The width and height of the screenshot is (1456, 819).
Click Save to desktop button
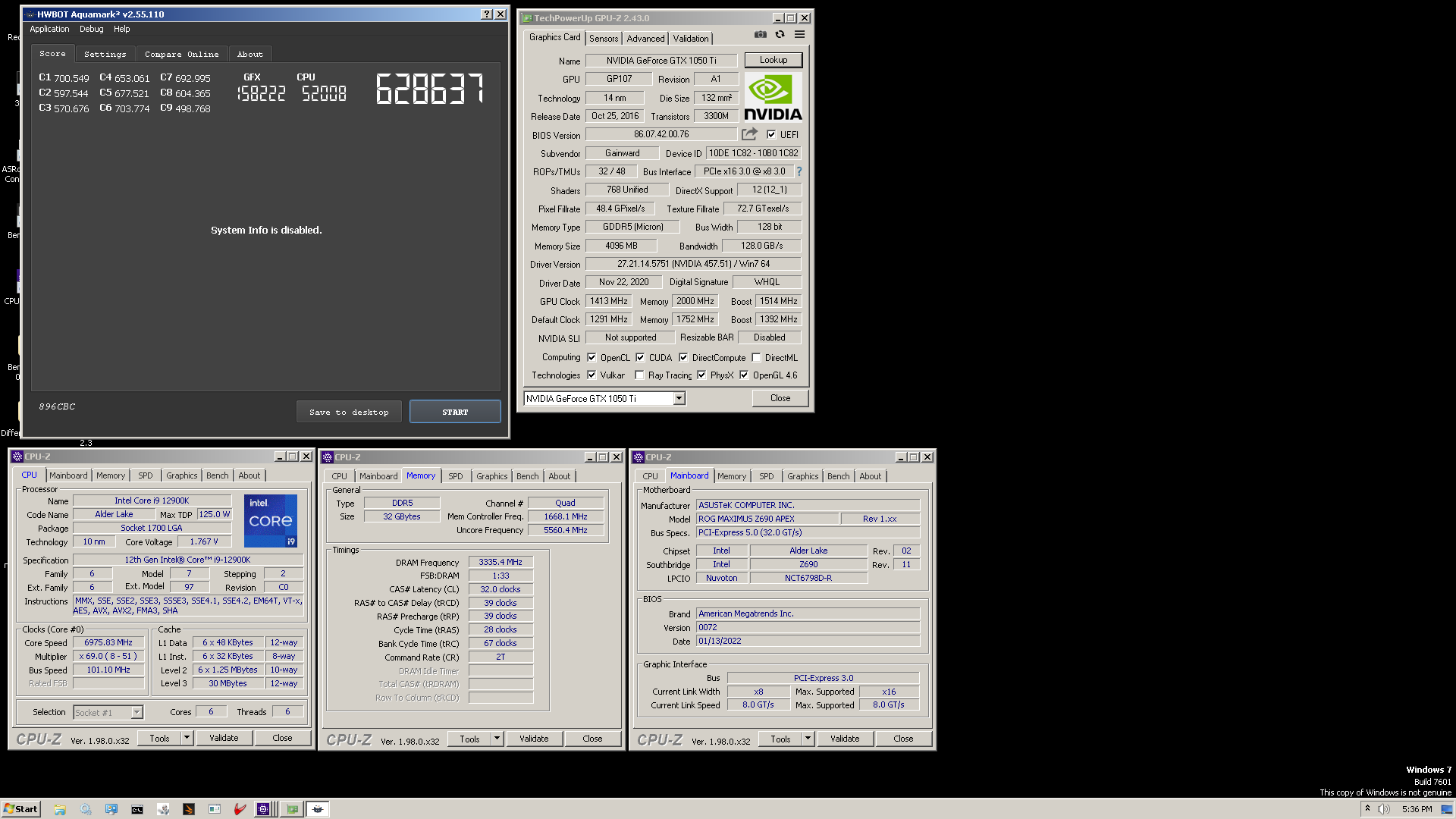click(349, 412)
